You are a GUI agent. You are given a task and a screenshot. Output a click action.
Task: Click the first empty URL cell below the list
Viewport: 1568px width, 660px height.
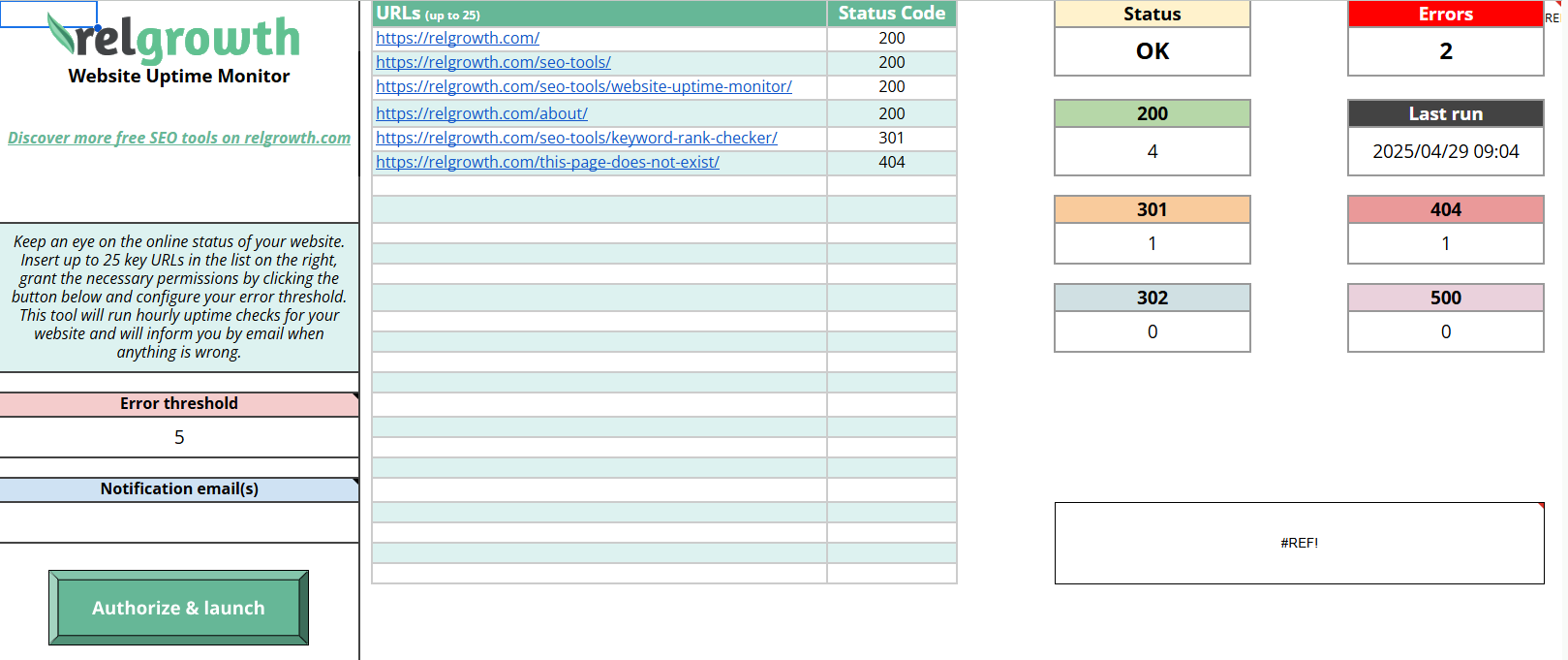click(600, 185)
